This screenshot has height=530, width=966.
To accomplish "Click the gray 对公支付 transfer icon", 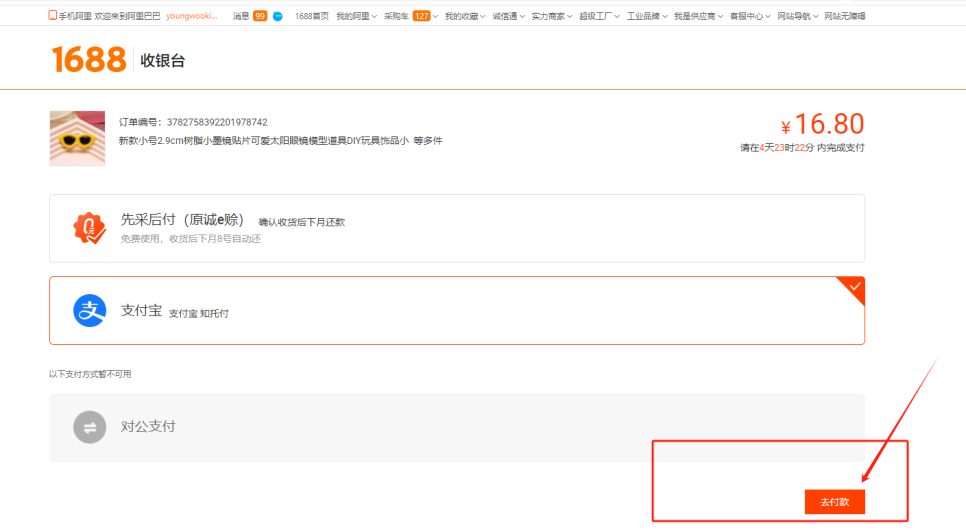I will click(89, 426).
